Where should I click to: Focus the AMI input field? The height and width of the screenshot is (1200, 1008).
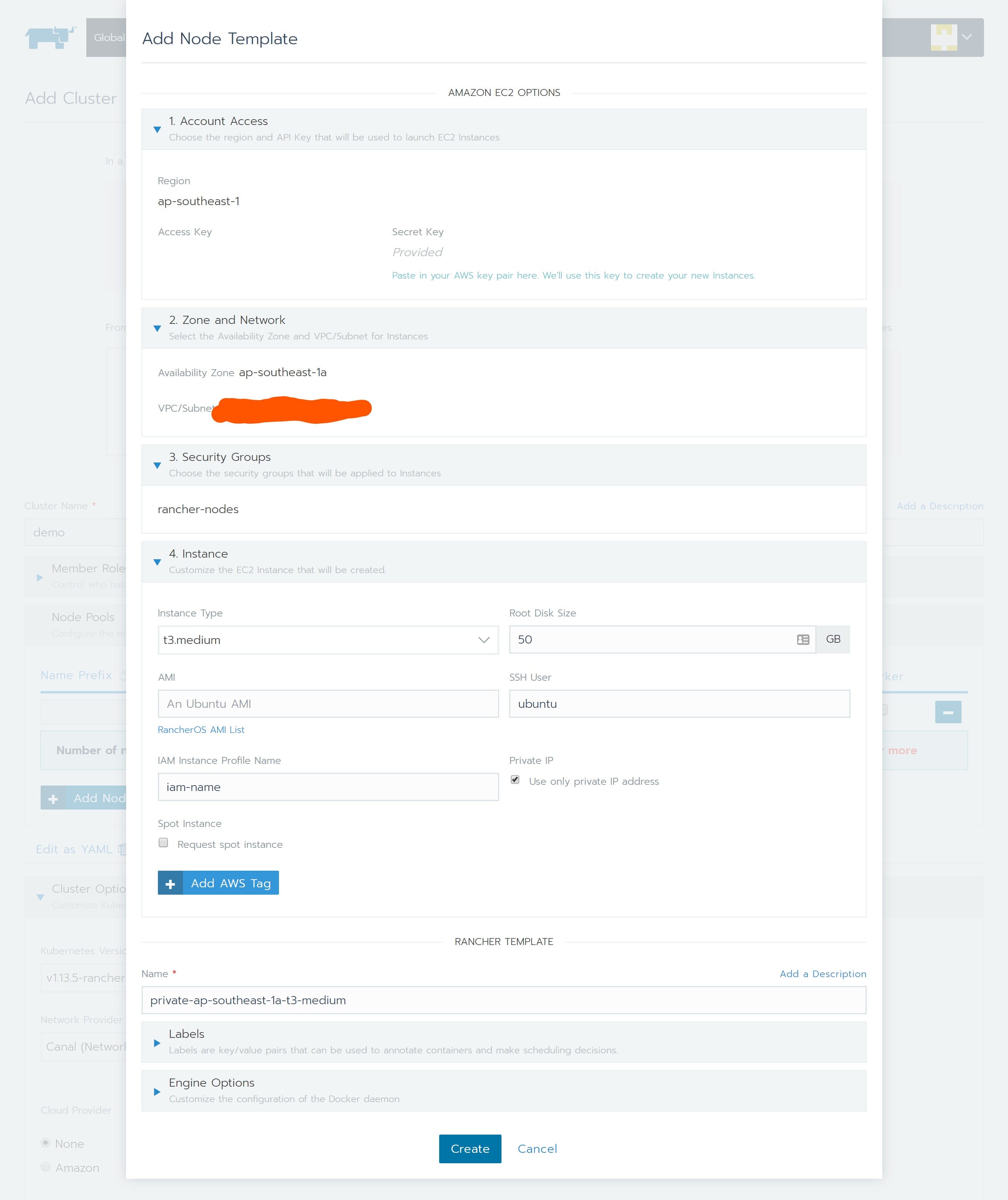point(328,704)
